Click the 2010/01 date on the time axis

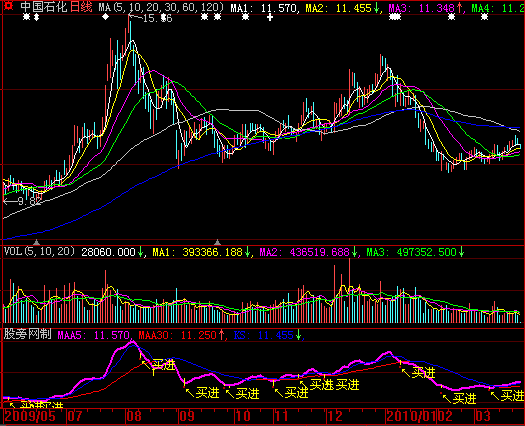pyautogui.click(x=411, y=416)
